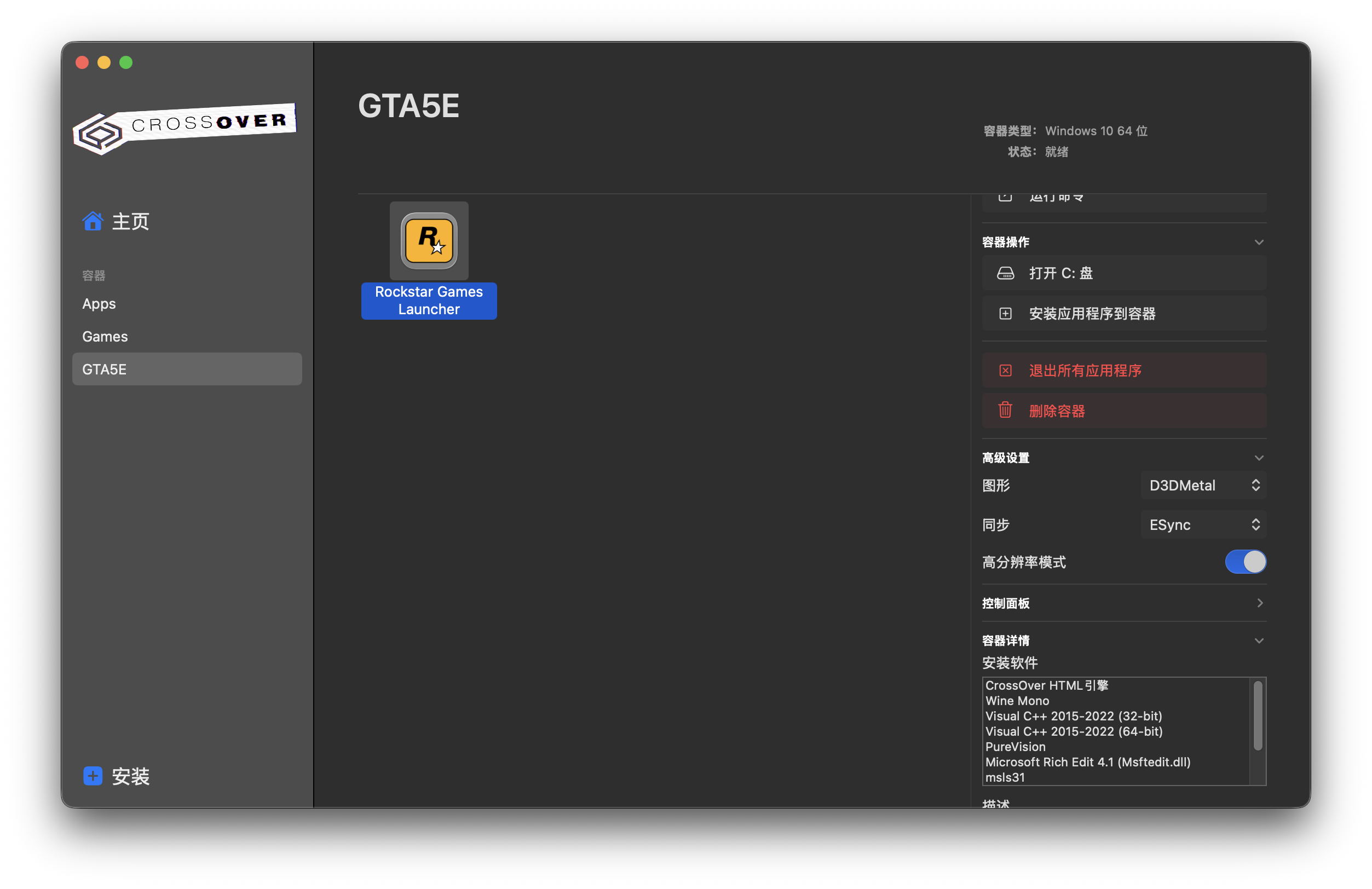Select the Games container
The height and width of the screenshot is (889, 1372).
(x=187, y=337)
